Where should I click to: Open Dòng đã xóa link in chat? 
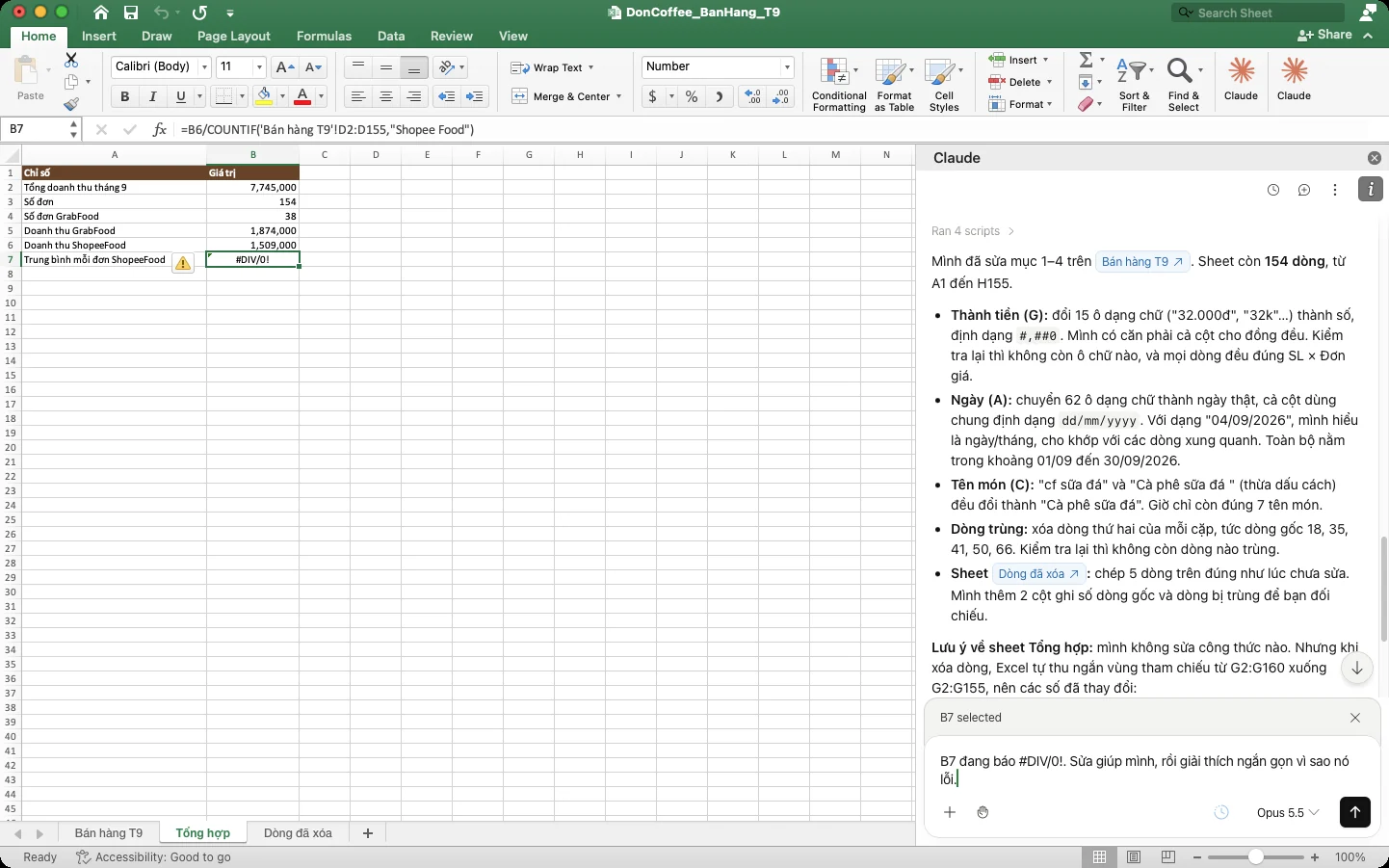(1038, 574)
